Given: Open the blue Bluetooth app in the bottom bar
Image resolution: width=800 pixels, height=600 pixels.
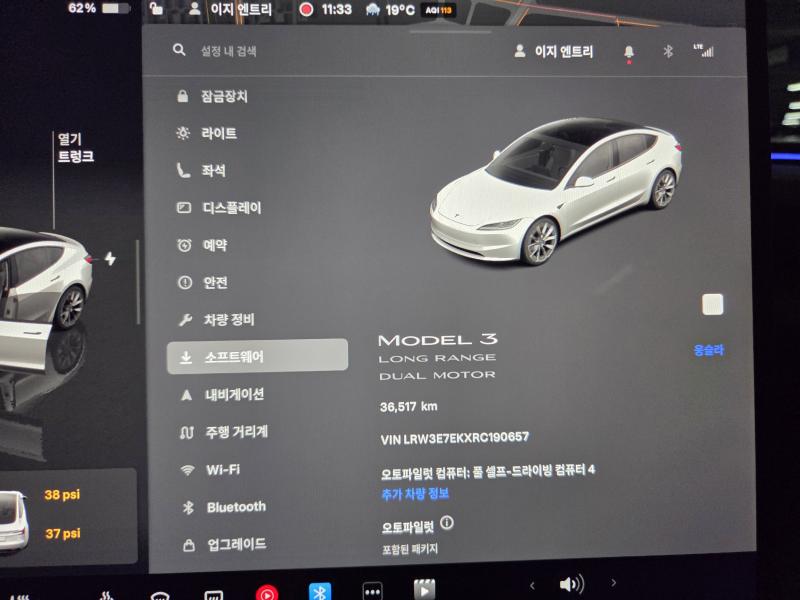Looking at the screenshot, I should coord(320,592).
